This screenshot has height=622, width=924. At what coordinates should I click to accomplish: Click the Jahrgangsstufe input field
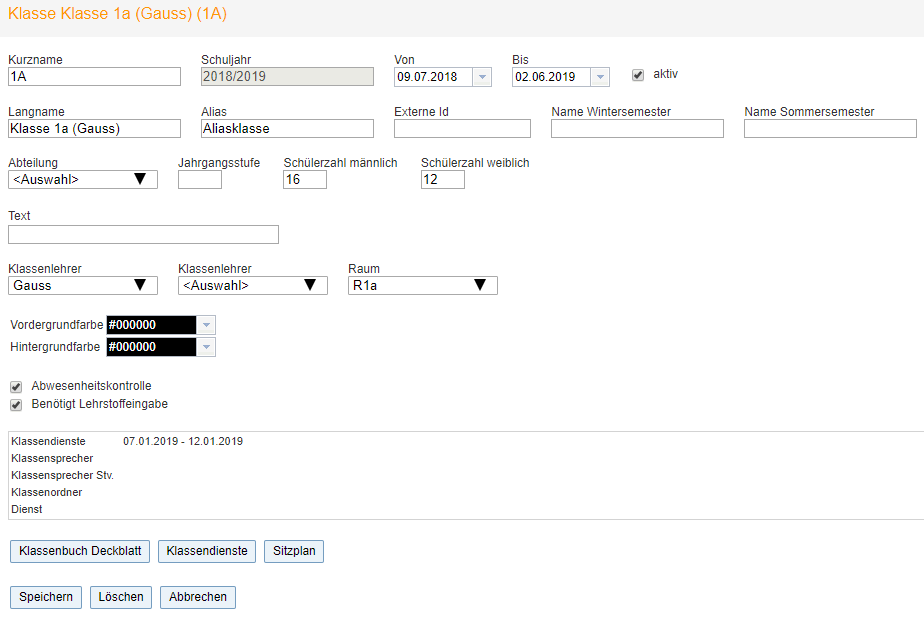point(200,180)
